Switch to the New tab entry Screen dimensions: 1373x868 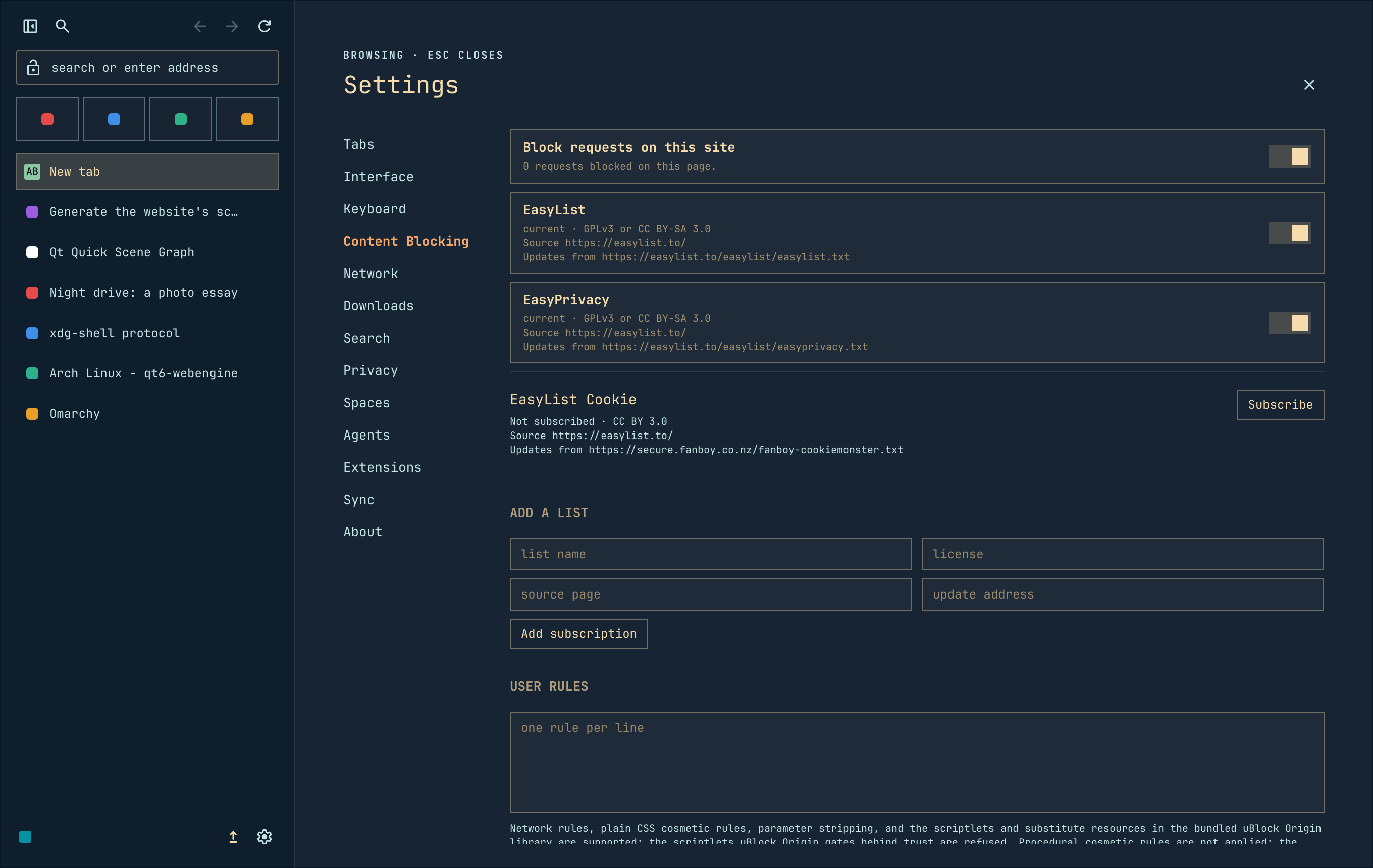point(147,171)
